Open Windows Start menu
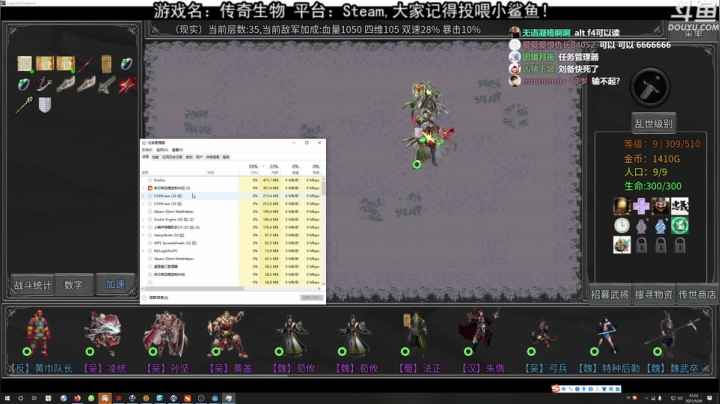720x404 pixels. [x=7, y=398]
